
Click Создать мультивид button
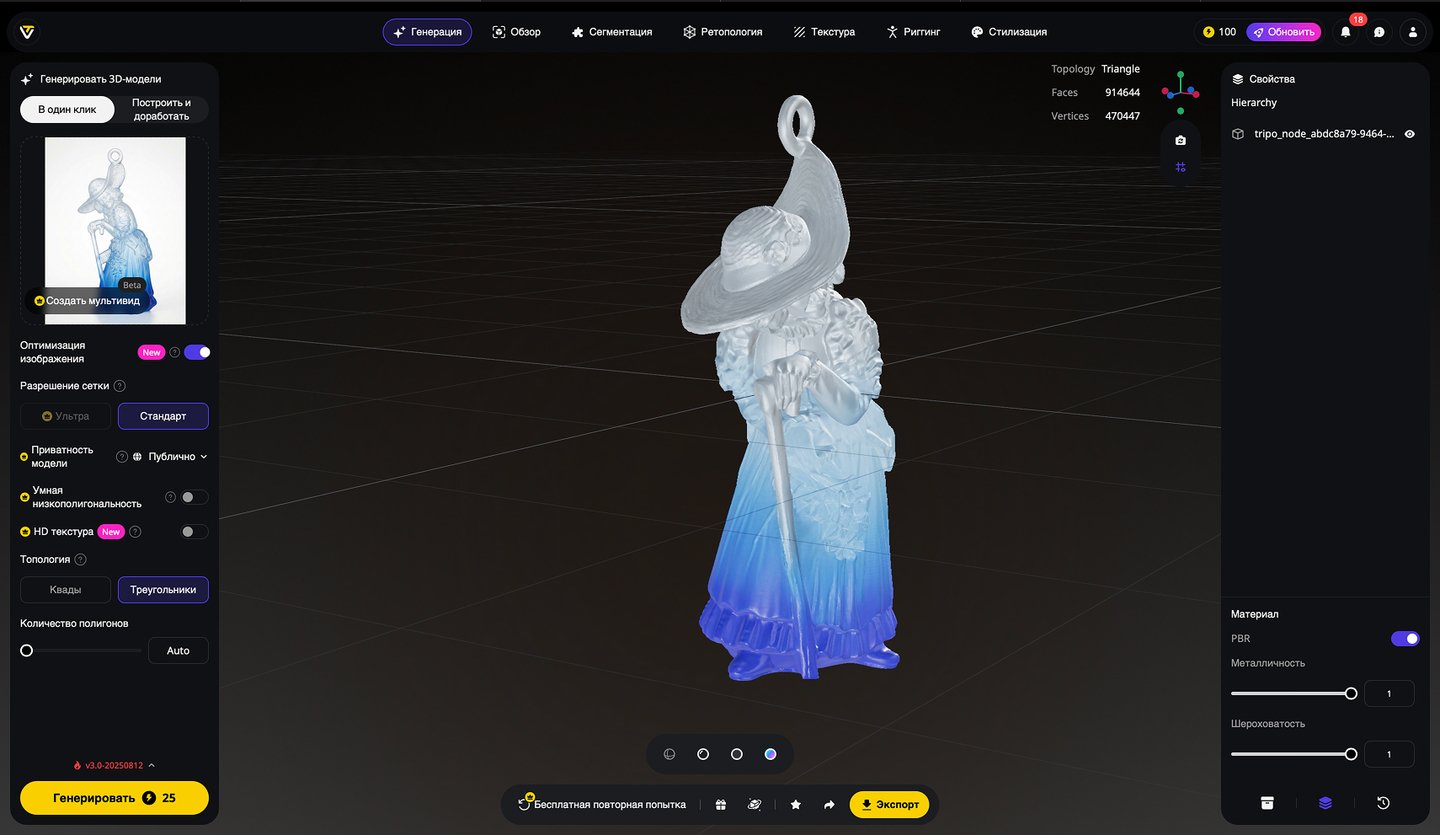click(87, 300)
